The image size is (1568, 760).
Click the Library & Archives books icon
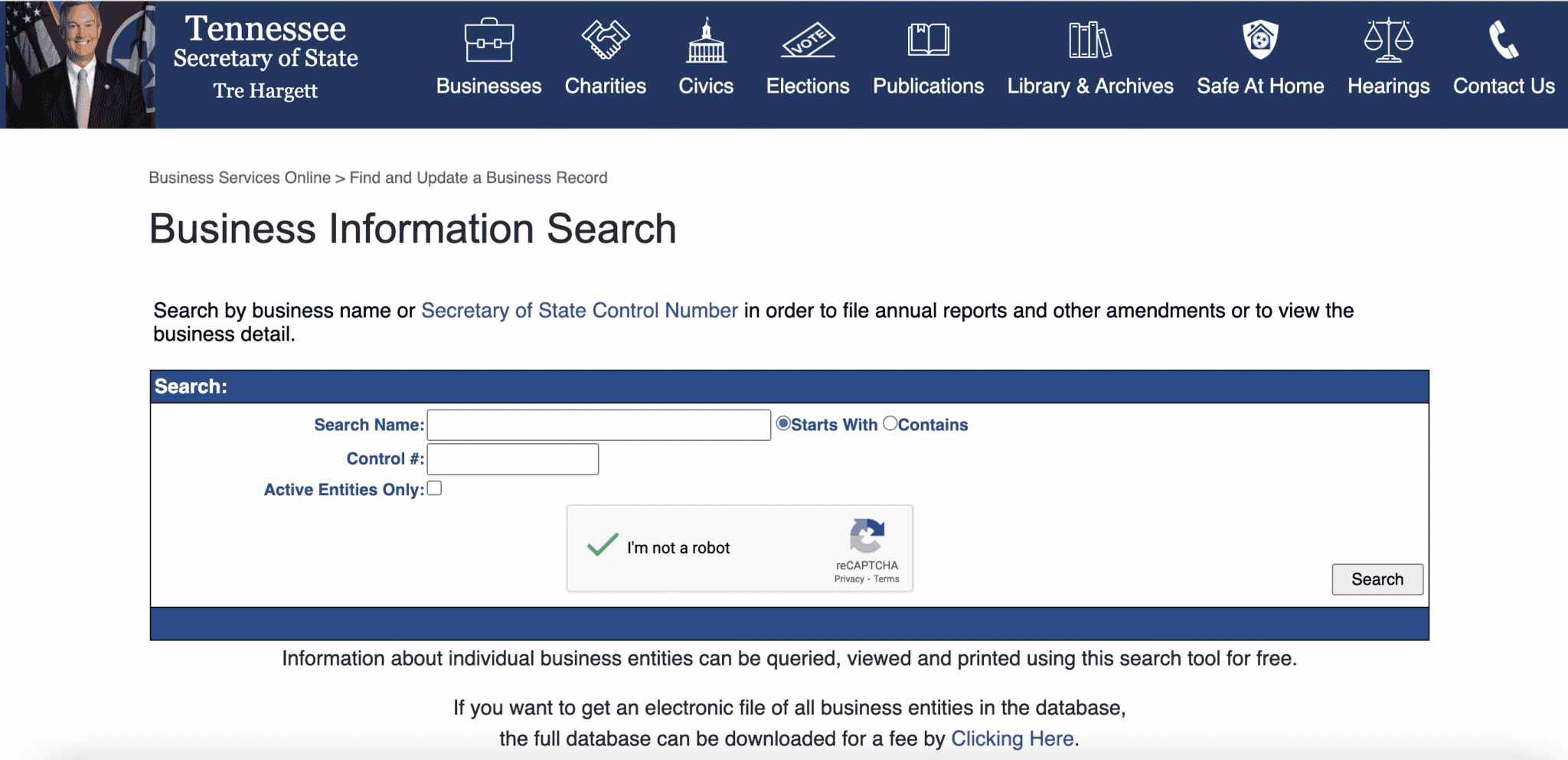(x=1089, y=41)
